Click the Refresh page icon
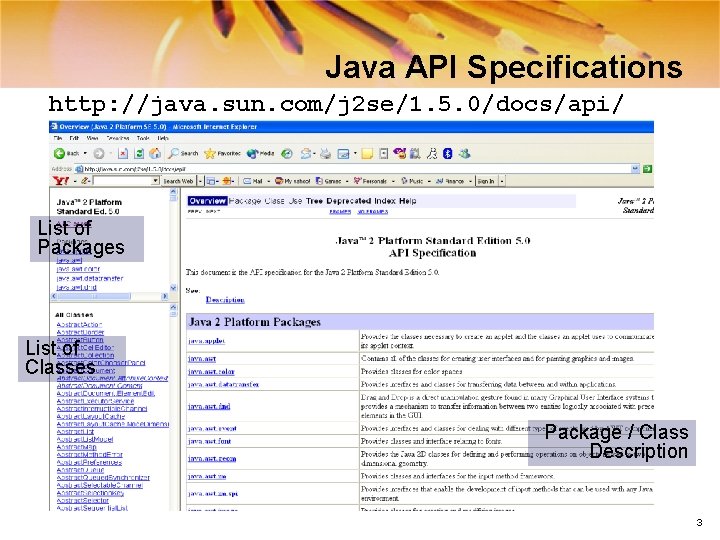This screenshot has width=720, height=540. [x=139, y=153]
